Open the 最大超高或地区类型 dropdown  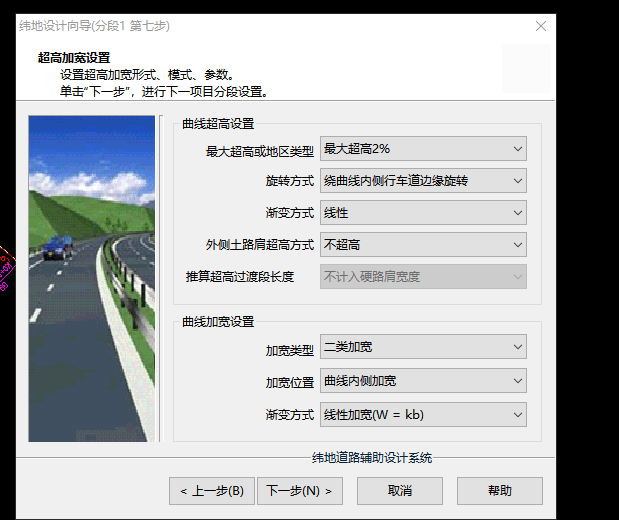(x=423, y=149)
